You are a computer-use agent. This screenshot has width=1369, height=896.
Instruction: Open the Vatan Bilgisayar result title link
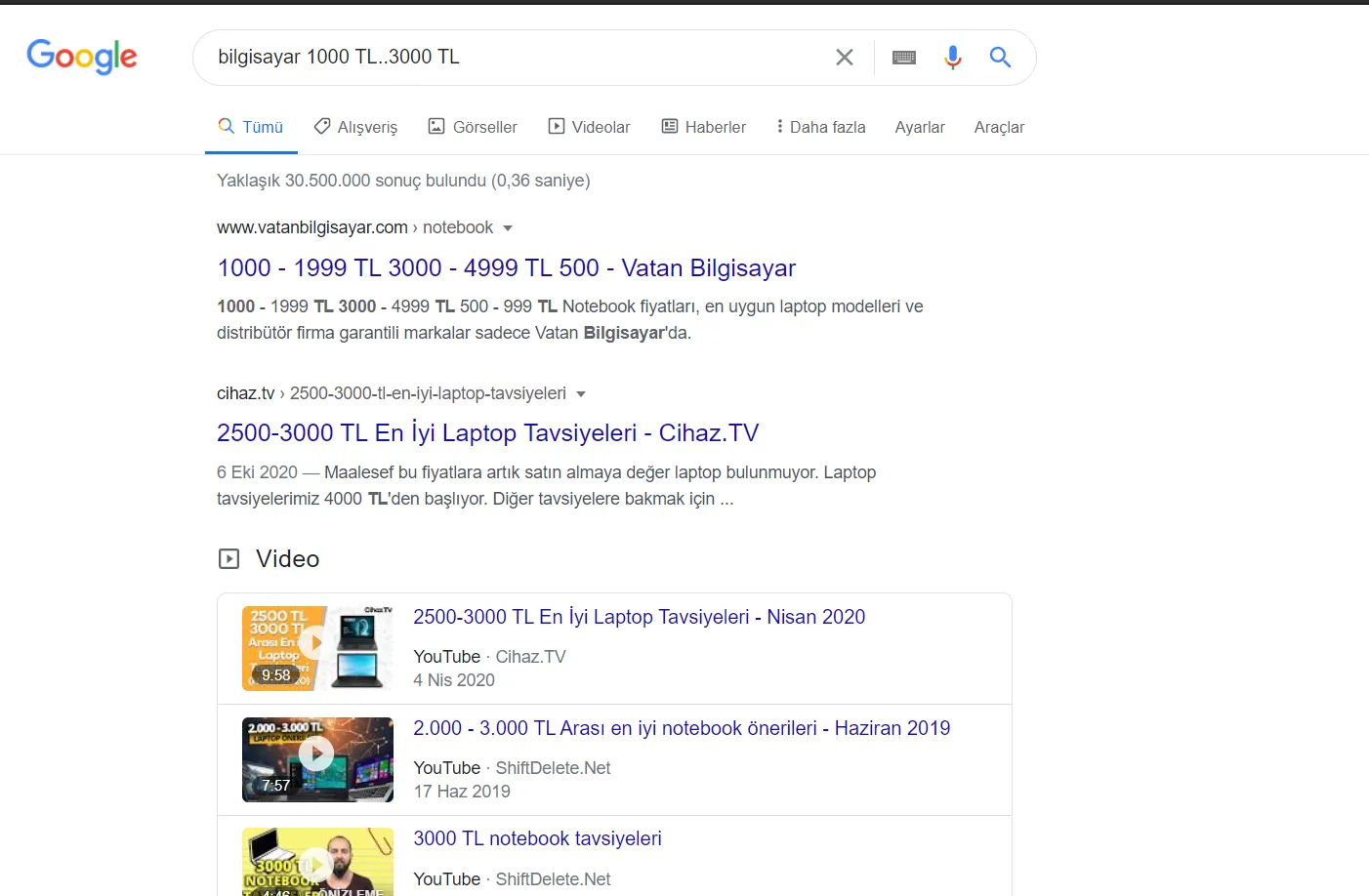click(506, 267)
